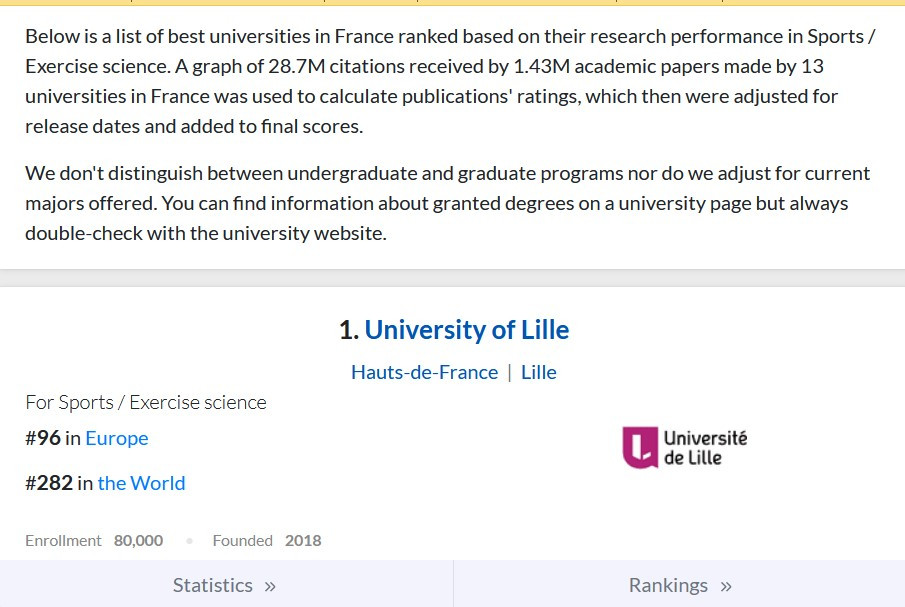Click the vertical bar between Hauts-de-France and Lille
The height and width of the screenshot is (607, 905).
click(509, 372)
